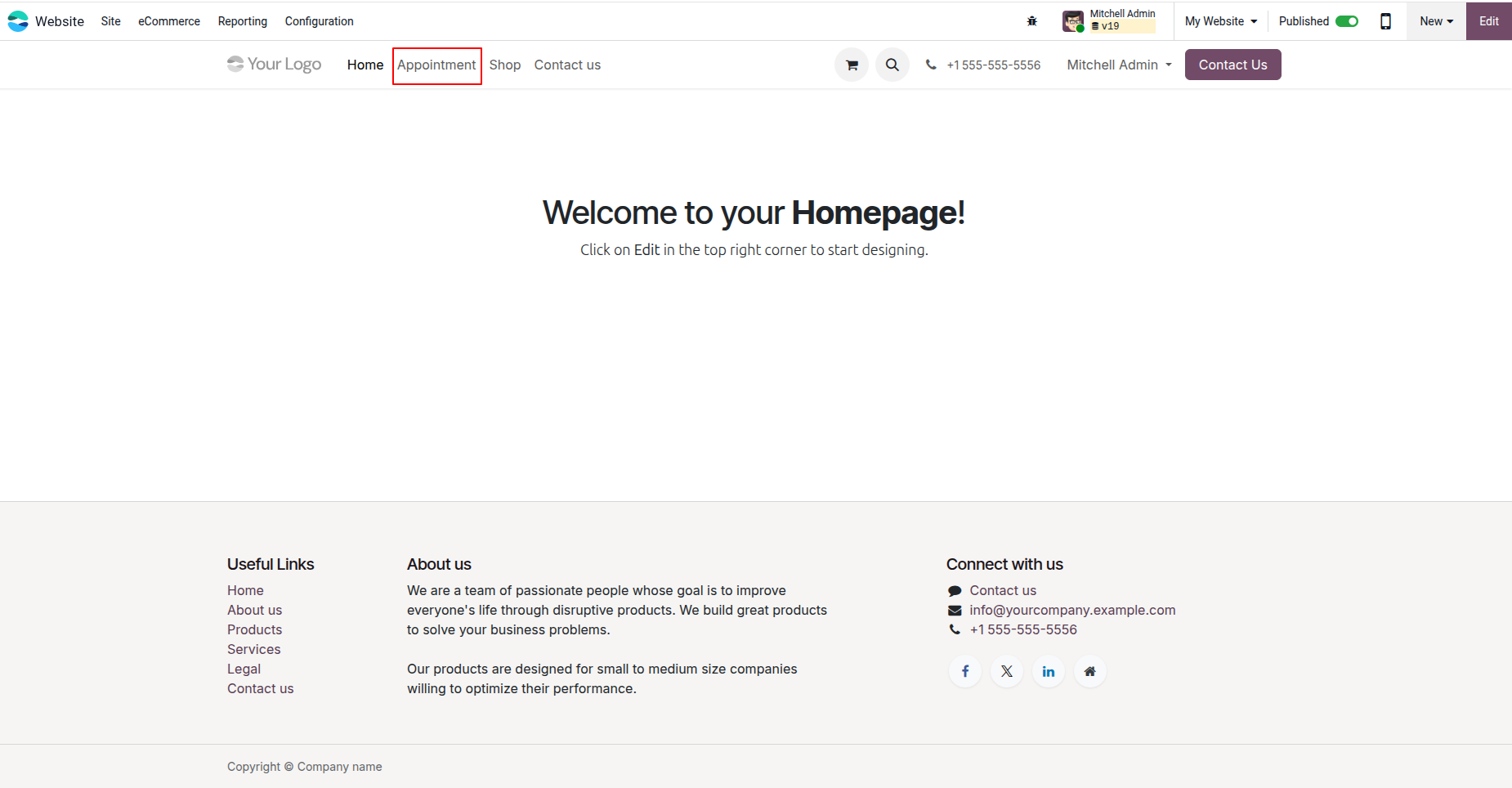
Task: Open Contact us in the navigation bar
Action: 567,65
